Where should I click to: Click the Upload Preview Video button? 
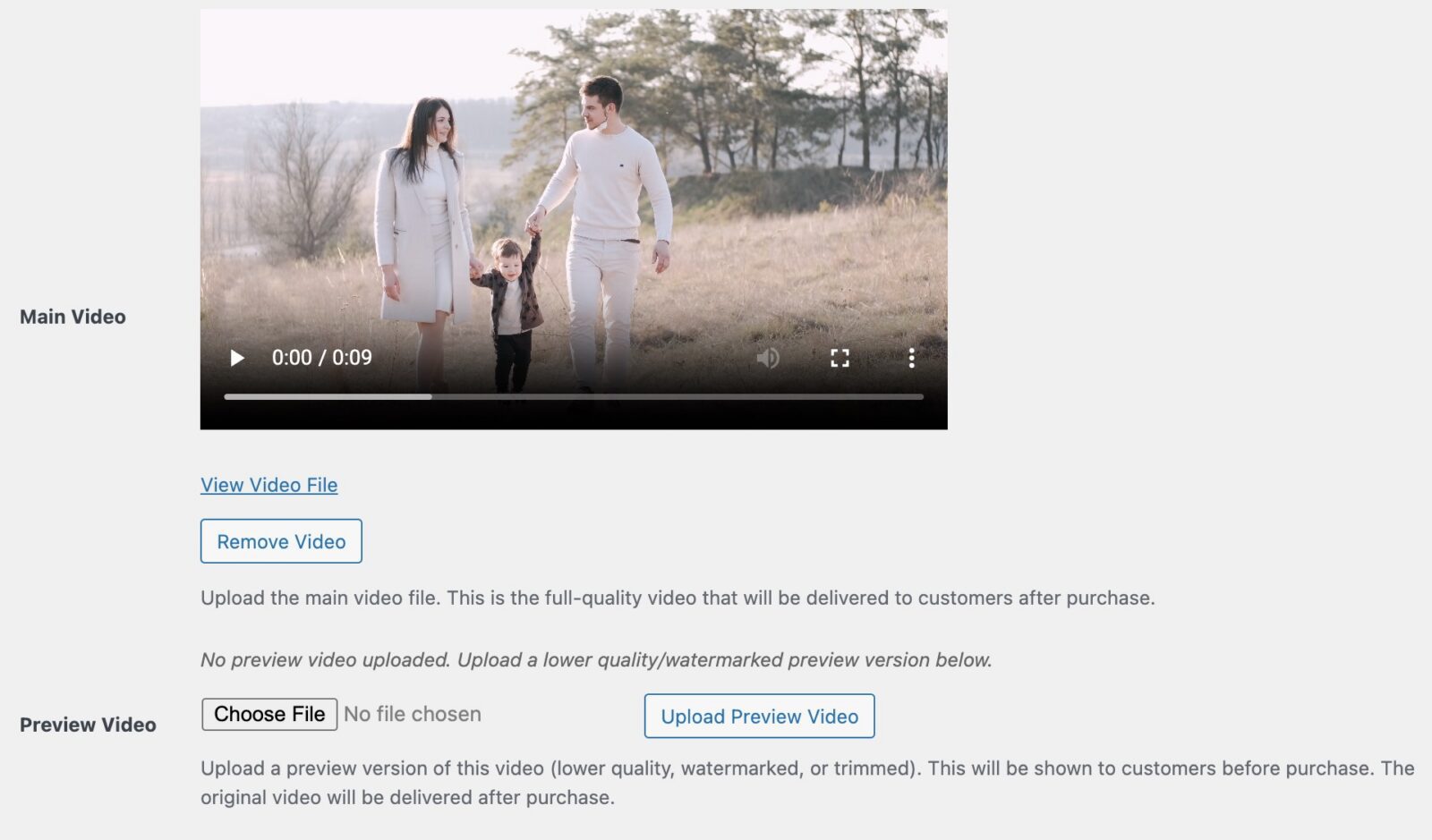[759, 716]
